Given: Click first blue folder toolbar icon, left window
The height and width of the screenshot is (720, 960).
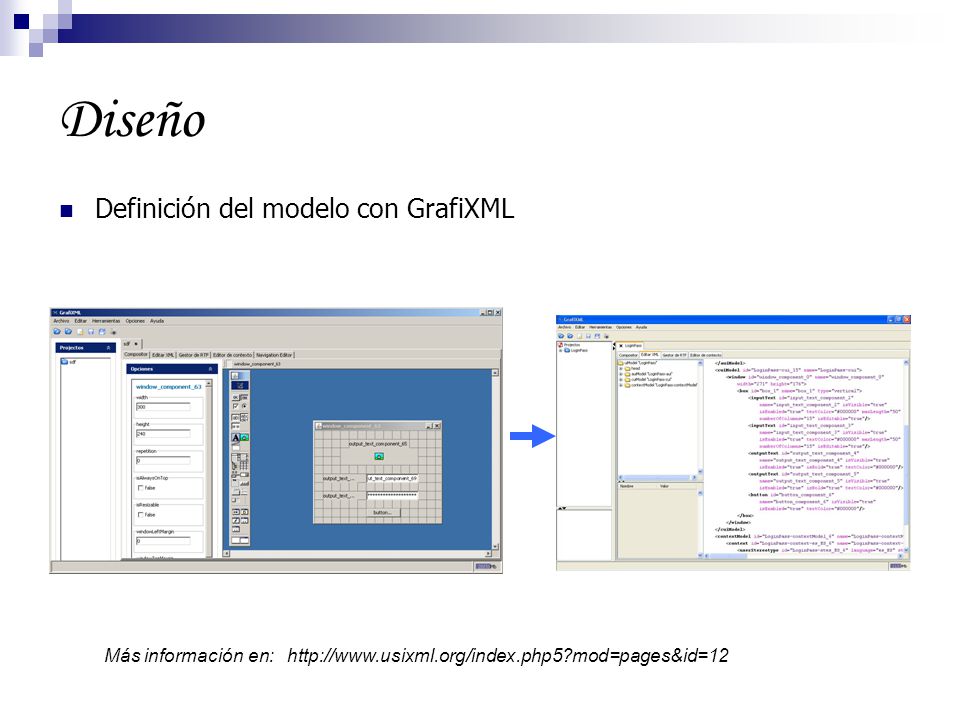Looking at the screenshot, I should pyautogui.click(x=57, y=331).
